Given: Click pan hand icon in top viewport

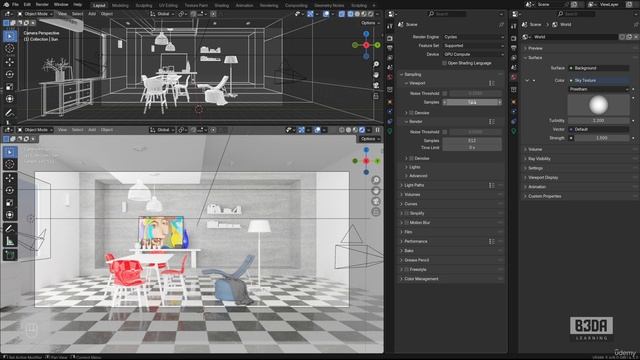Looking at the screenshot, I should tap(376, 75).
